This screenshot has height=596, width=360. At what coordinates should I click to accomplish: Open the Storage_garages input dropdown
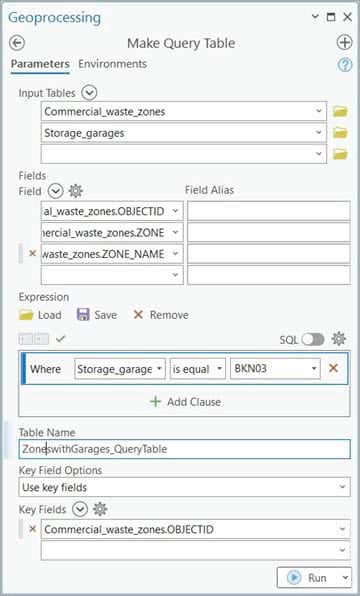(319, 133)
